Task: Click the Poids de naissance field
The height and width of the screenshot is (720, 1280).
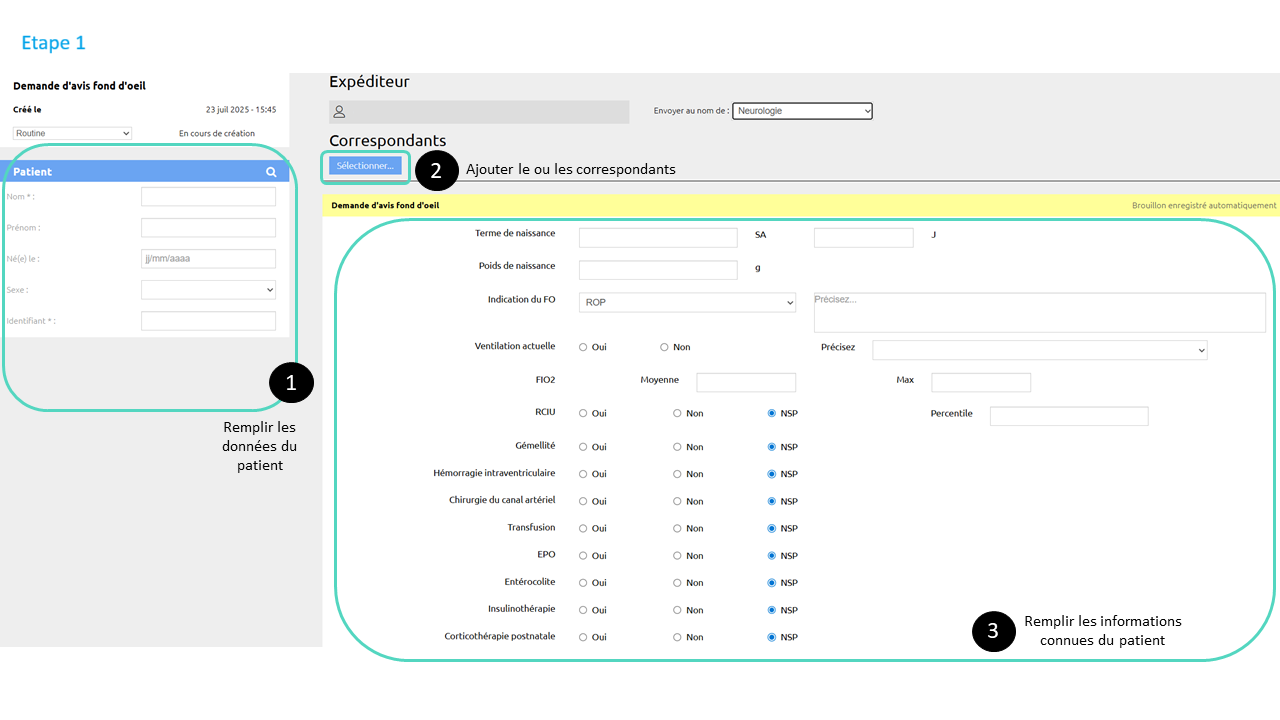Action: 657,270
